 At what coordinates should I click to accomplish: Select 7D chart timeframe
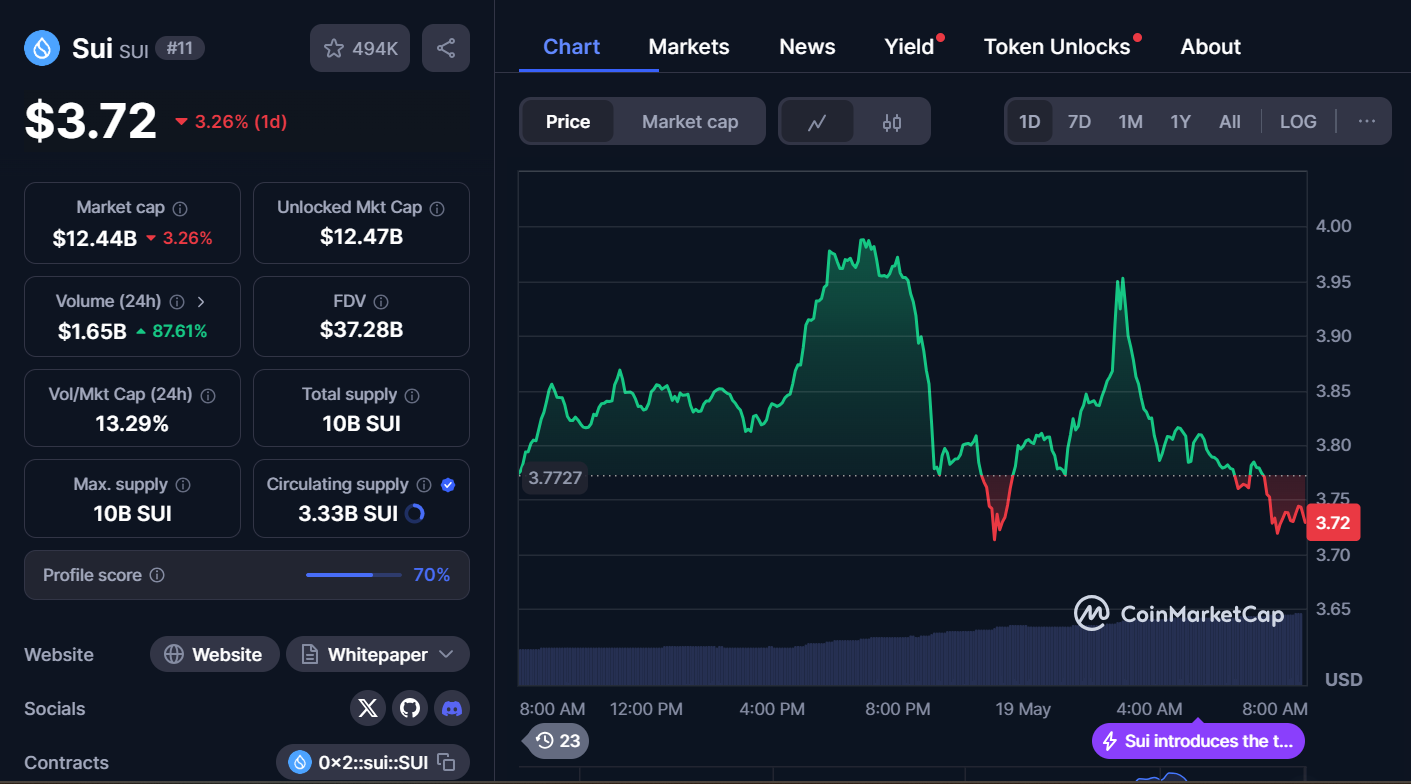[1079, 122]
